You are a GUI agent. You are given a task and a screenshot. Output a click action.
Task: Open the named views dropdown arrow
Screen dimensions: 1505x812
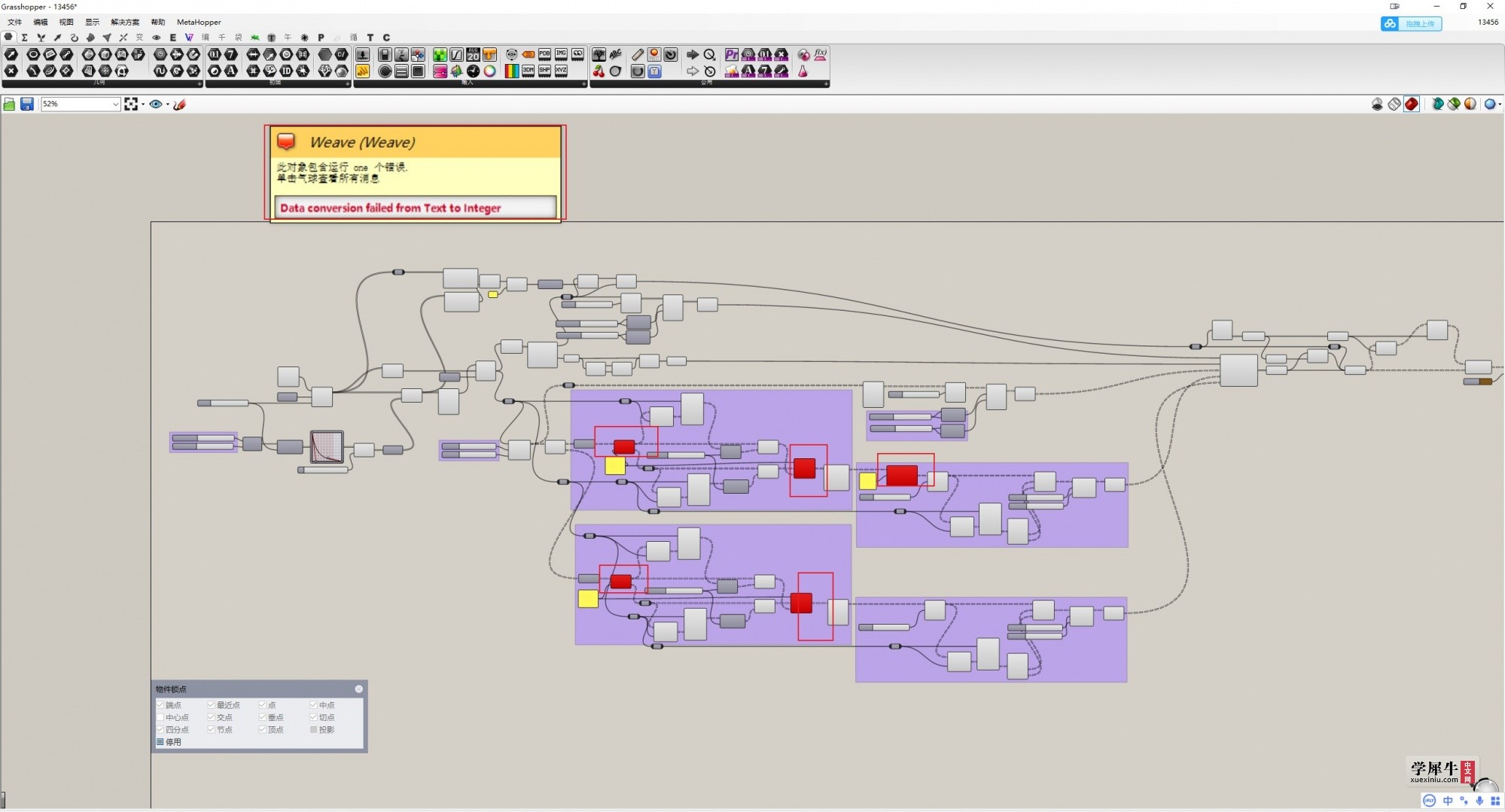(x=167, y=105)
